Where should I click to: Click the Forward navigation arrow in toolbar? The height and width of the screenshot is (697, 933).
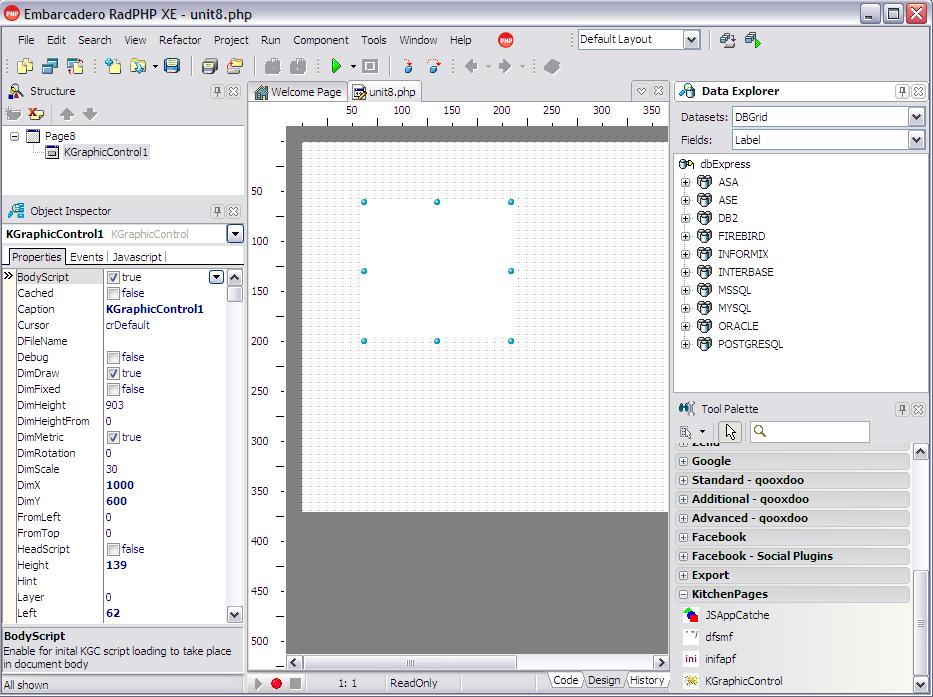505,66
